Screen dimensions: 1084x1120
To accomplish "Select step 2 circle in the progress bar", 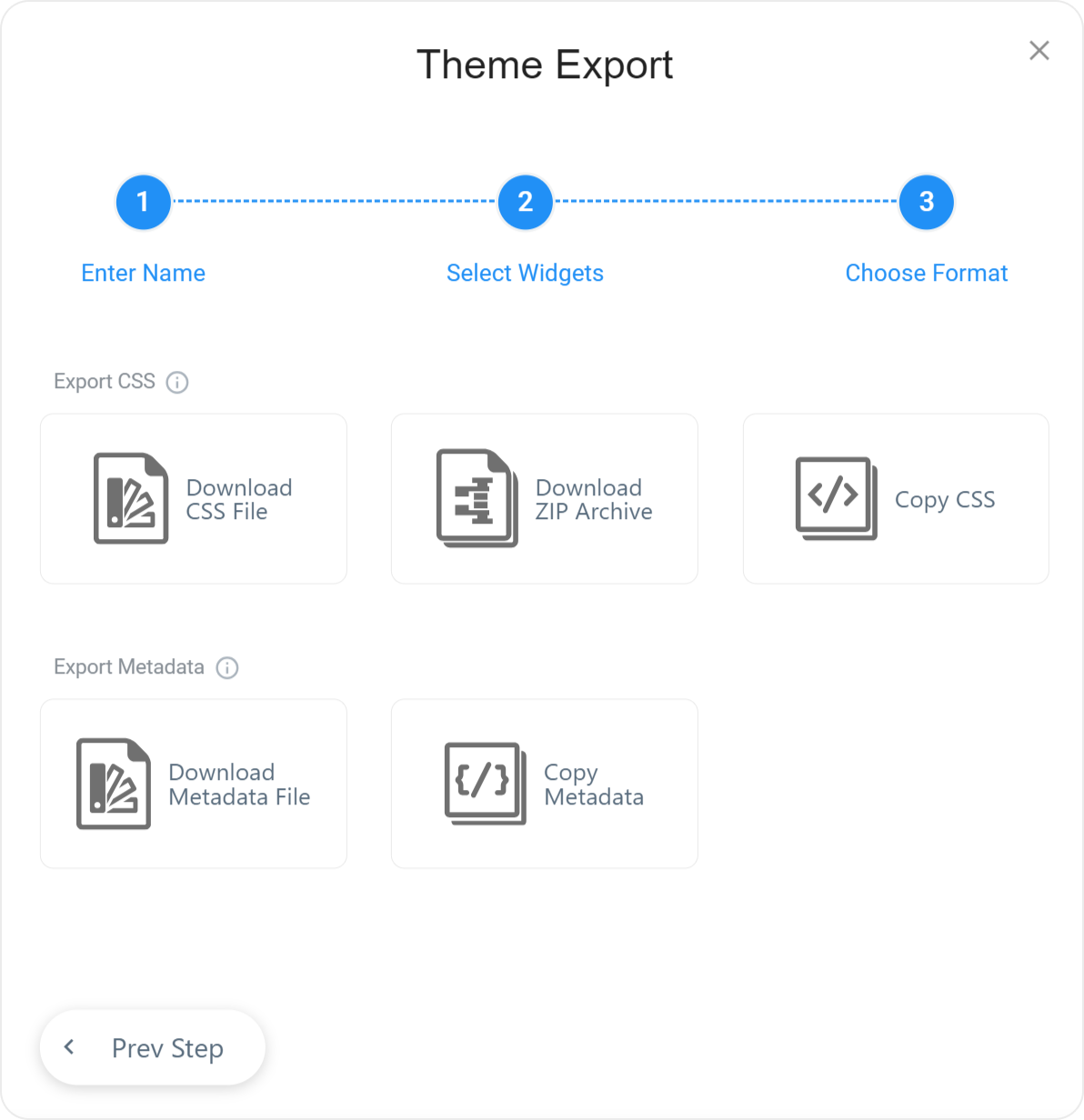I will [525, 202].
